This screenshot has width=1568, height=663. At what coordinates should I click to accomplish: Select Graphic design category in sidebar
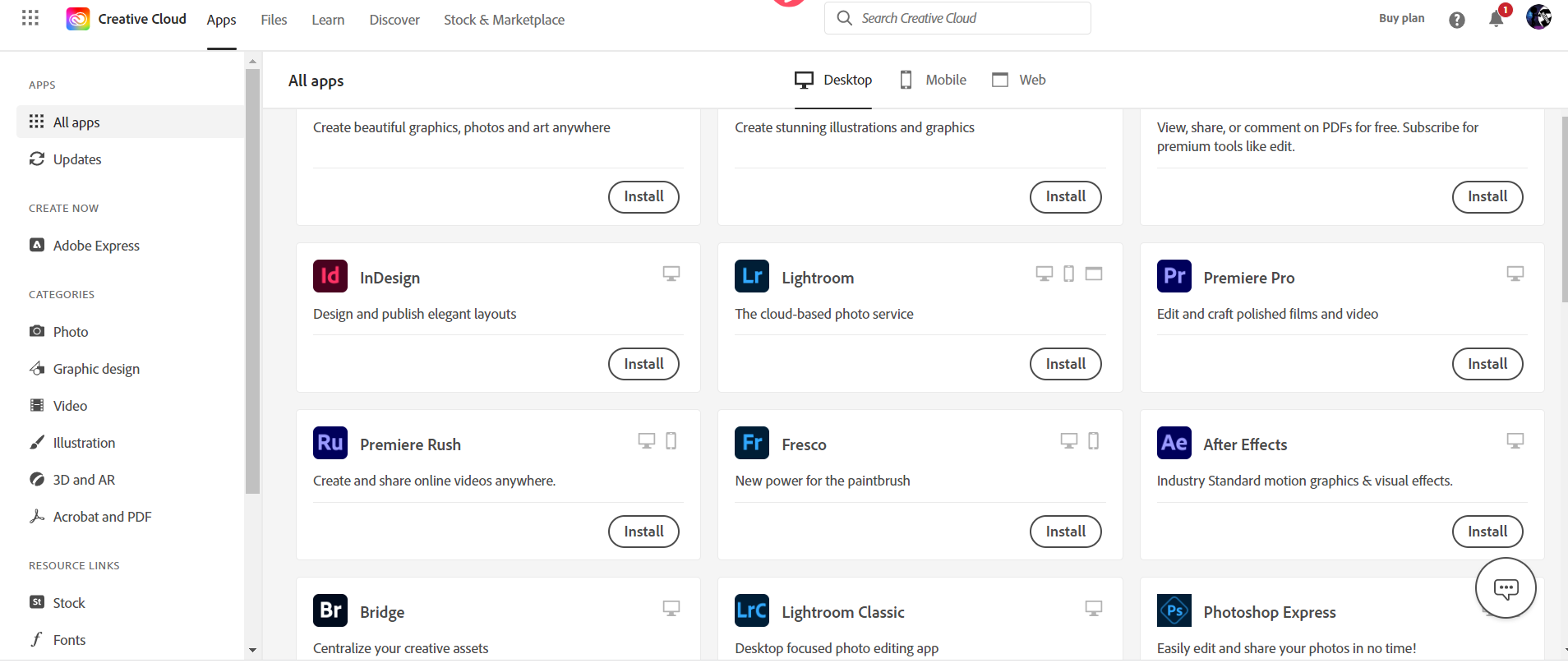point(96,369)
